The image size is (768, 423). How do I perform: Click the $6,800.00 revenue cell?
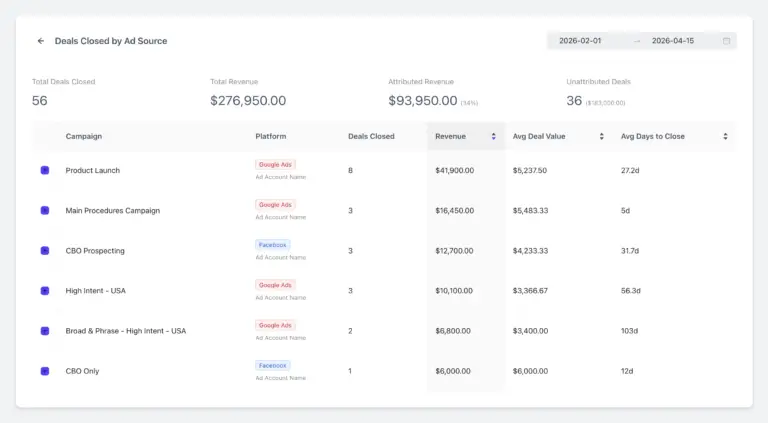(x=453, y=331)
